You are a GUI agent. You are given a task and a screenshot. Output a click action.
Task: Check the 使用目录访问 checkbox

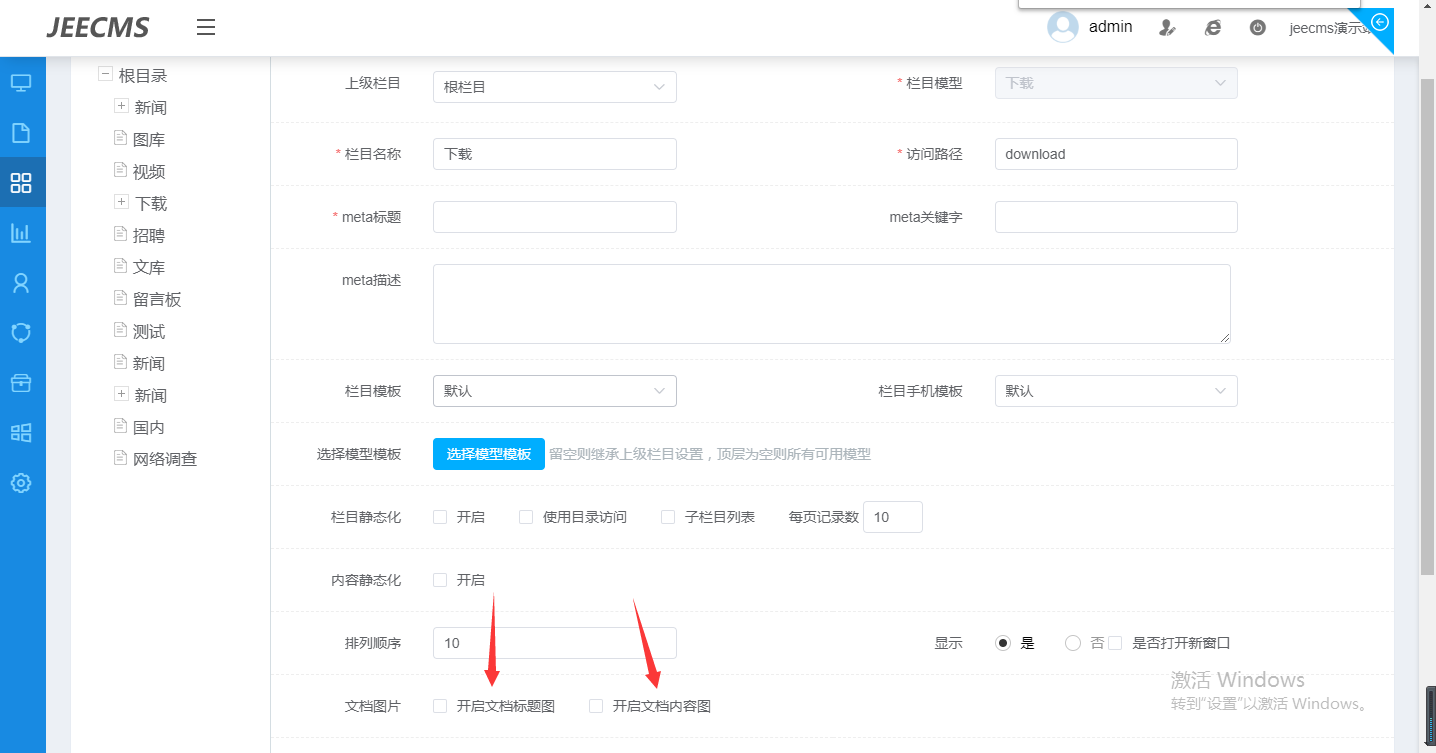click(x=526, y=517)
